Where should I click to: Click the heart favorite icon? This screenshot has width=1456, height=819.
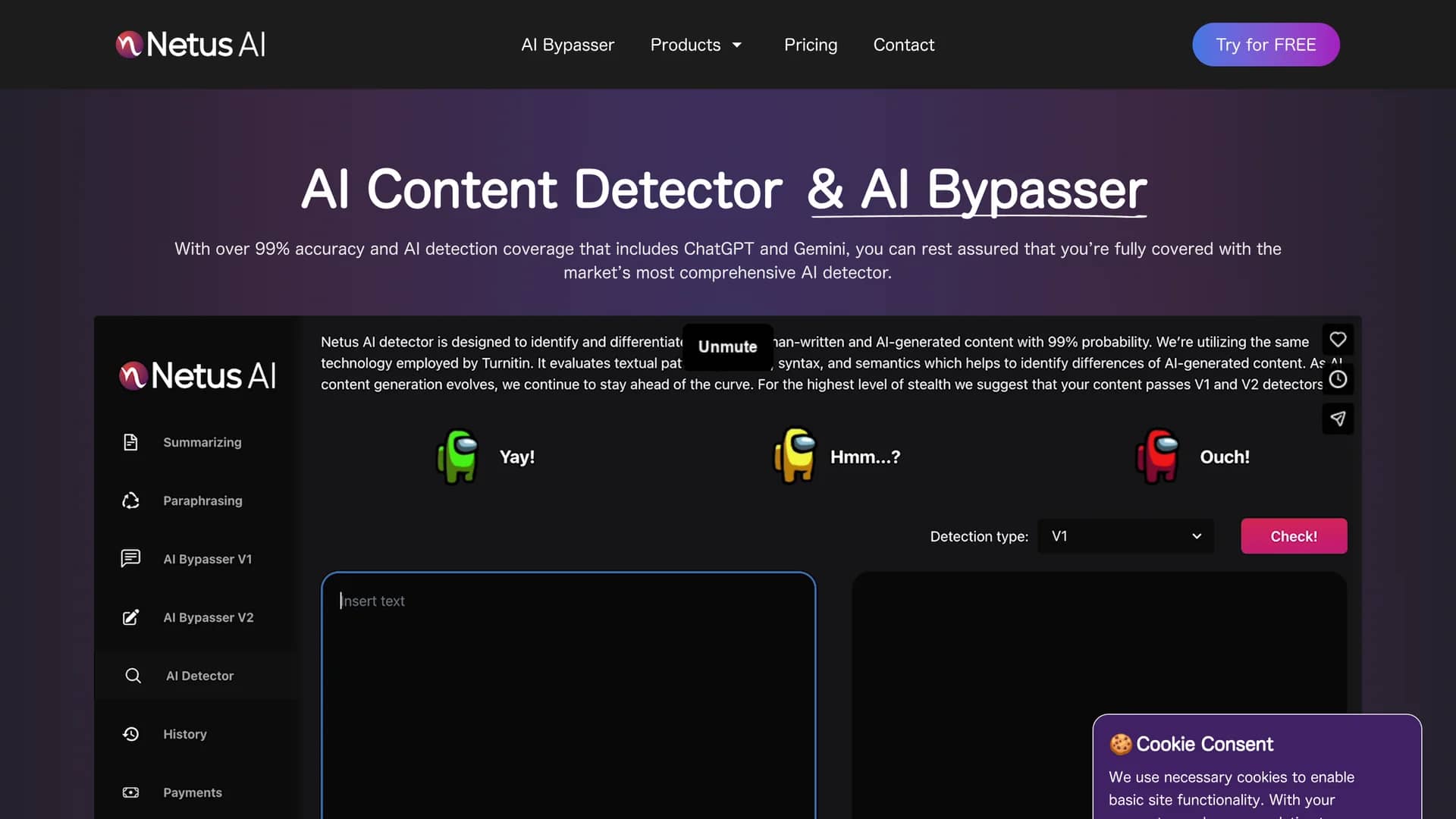[x=1338, y=340]
